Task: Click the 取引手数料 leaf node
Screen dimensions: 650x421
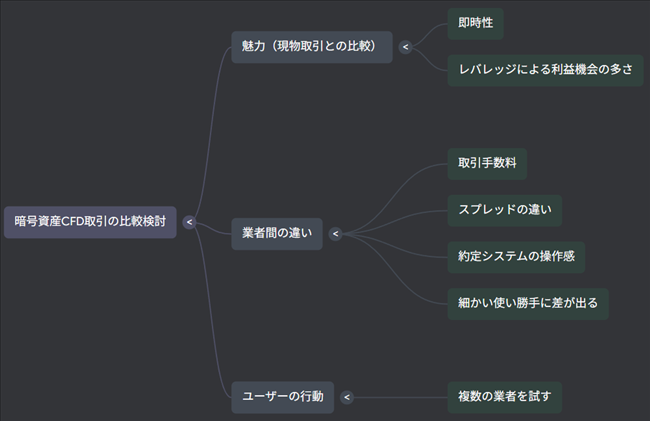Action: (x=487, y=163)
